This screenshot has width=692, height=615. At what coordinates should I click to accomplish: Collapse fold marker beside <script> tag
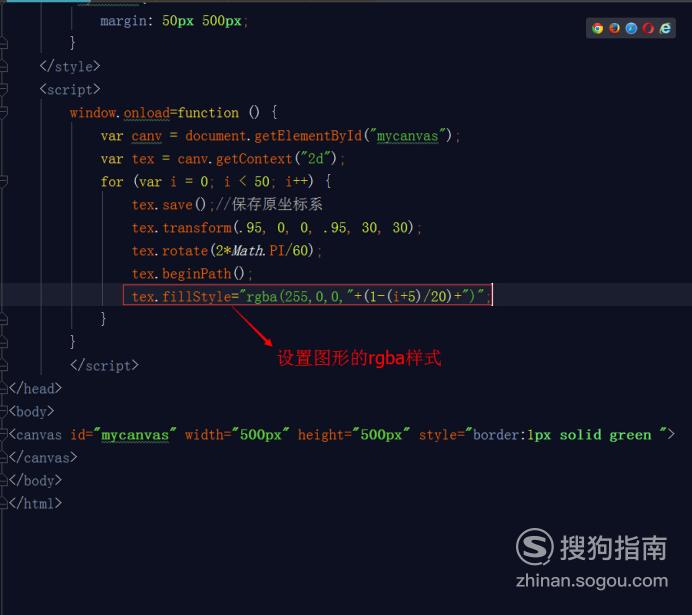pyautogui.click(x=4, y=90)
